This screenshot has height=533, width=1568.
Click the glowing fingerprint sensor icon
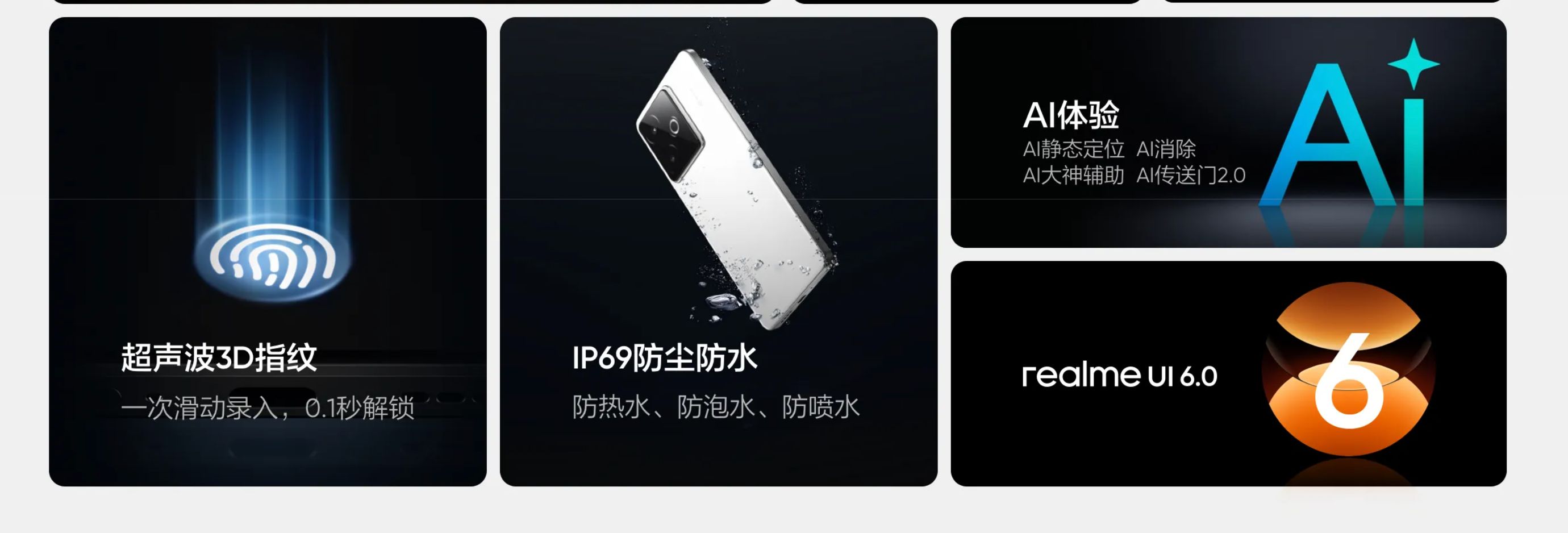273,259
